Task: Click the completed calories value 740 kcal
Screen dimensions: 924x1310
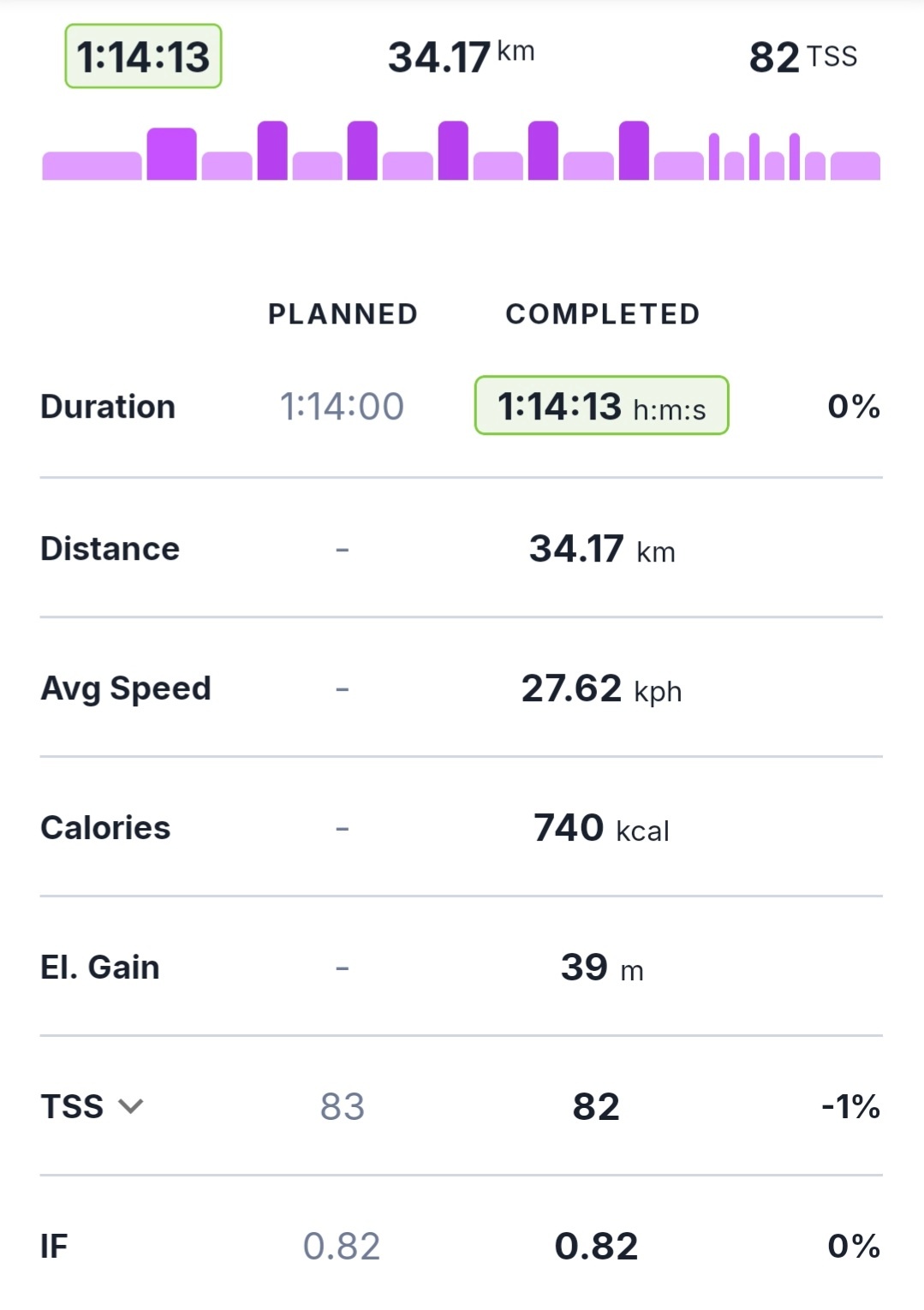Action: tap(601, 828)
